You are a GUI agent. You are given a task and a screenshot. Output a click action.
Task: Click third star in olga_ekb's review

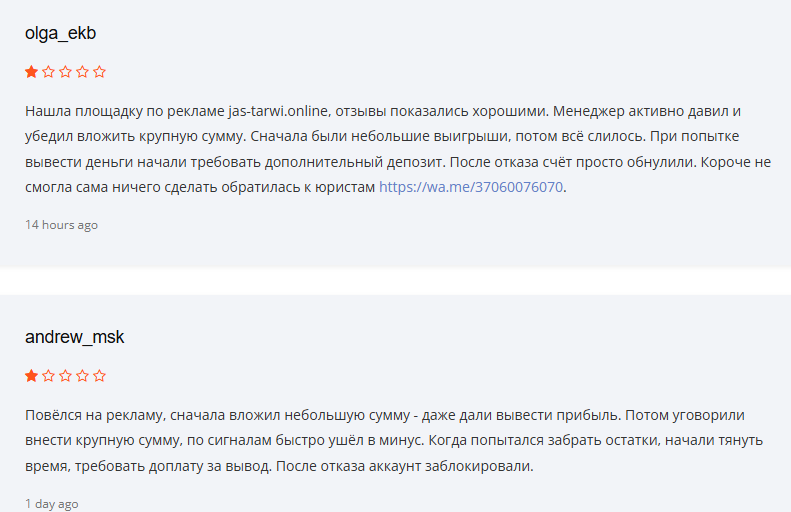(65, 72)
